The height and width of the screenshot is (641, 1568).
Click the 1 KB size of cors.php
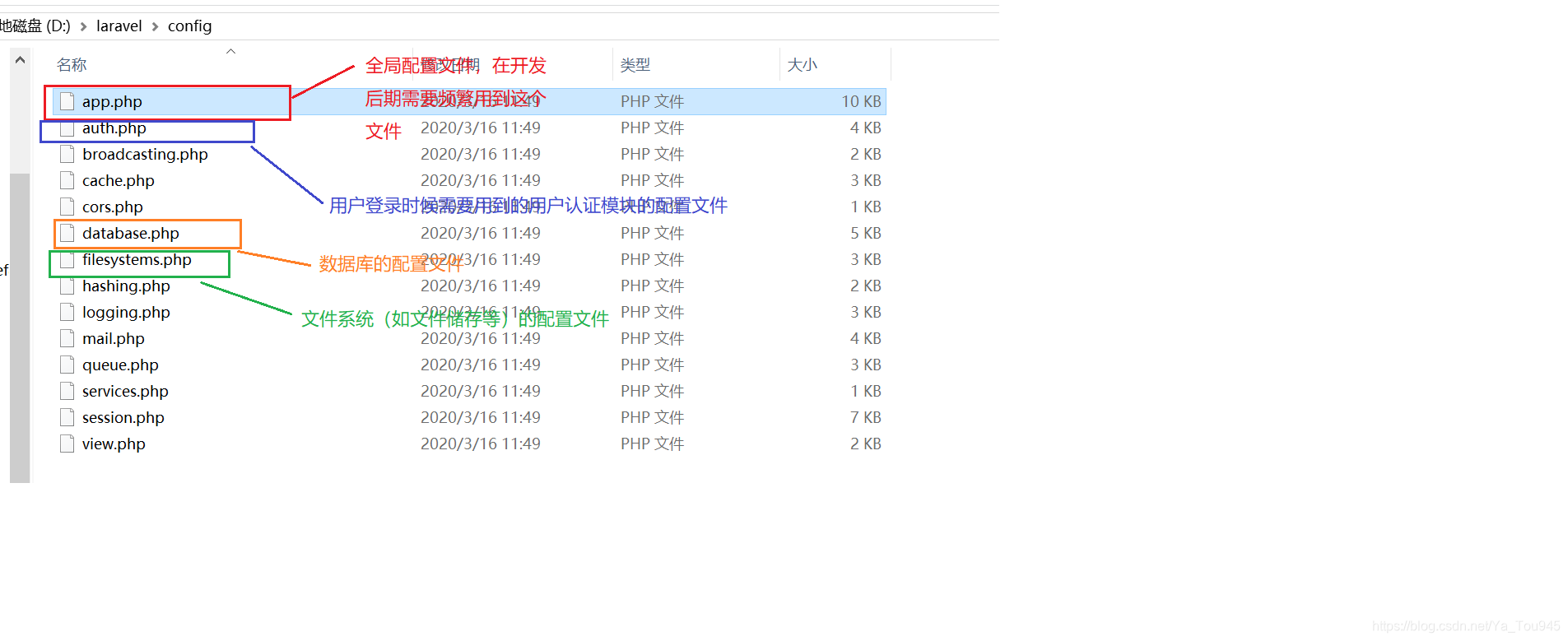866,207
